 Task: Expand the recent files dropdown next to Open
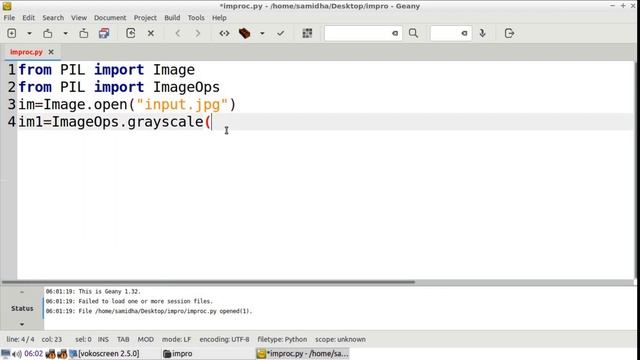(x=65, y=33)
